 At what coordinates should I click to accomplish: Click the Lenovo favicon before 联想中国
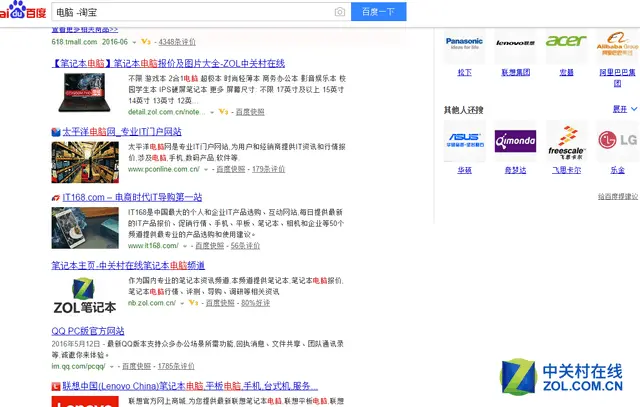(56, 386)
